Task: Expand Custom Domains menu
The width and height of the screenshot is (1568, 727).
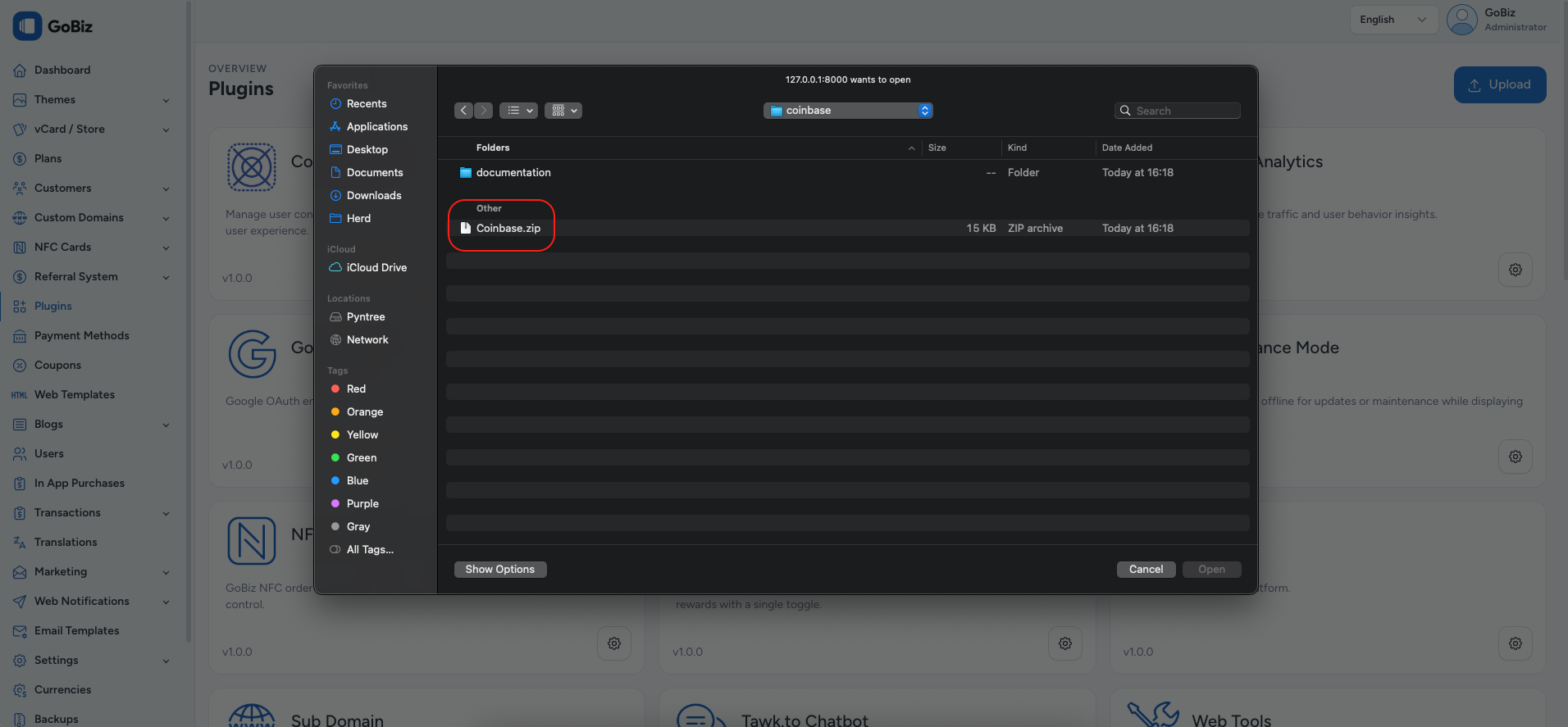Action: click(92, 218)
